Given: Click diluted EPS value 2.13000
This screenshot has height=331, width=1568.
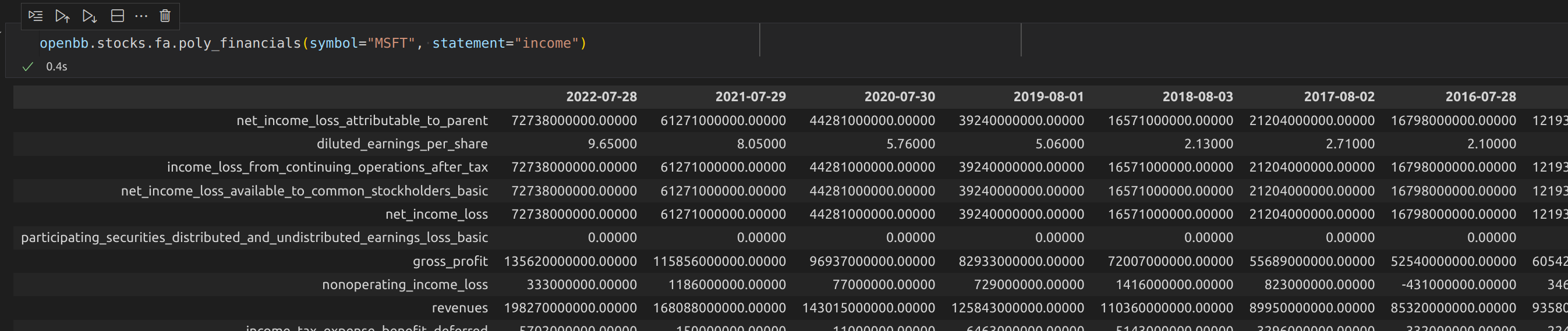Looking at the screenshot, I should [1208, 144].
